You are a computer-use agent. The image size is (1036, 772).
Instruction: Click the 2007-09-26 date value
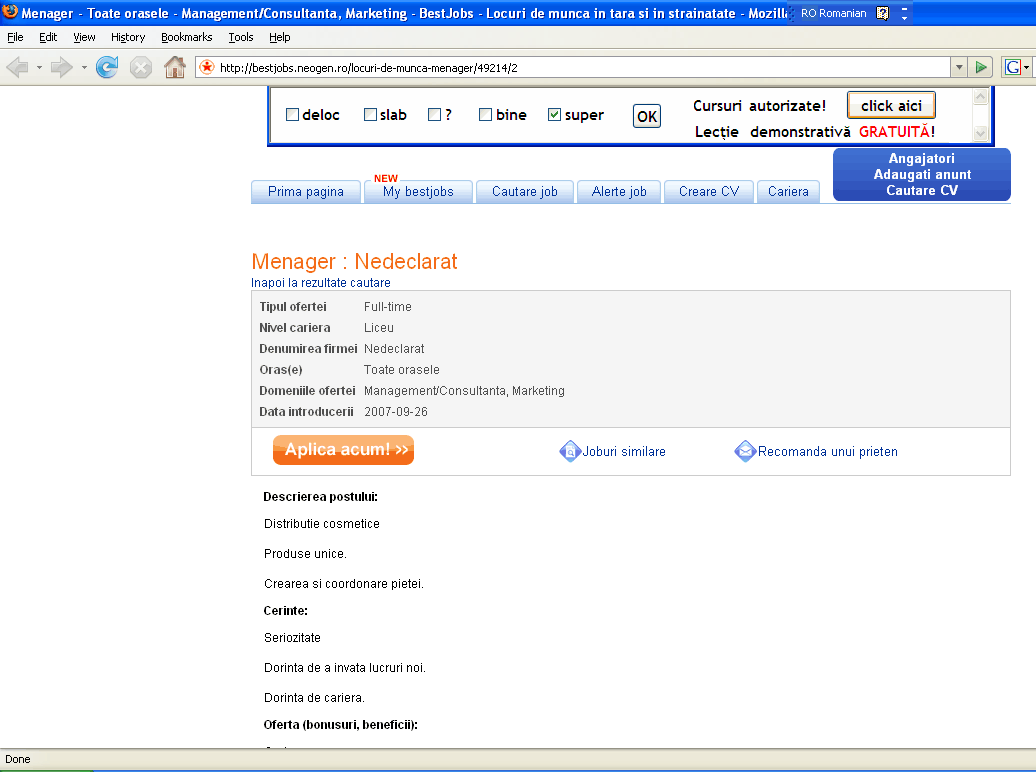[x=396, y=412]
